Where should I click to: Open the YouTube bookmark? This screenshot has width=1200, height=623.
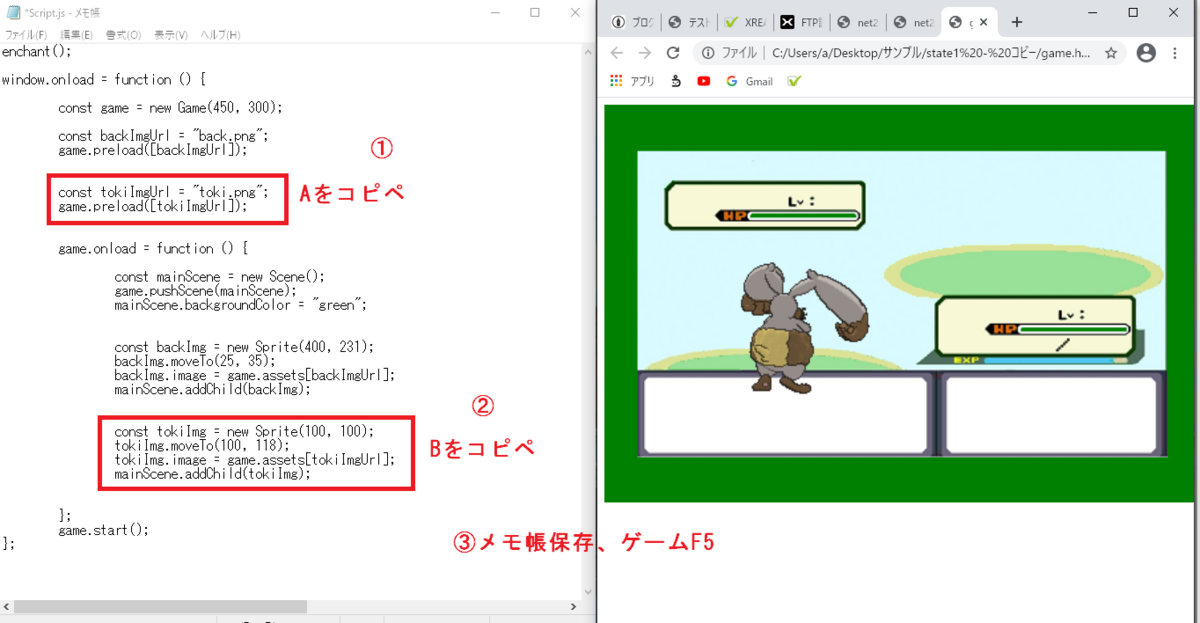704,81
